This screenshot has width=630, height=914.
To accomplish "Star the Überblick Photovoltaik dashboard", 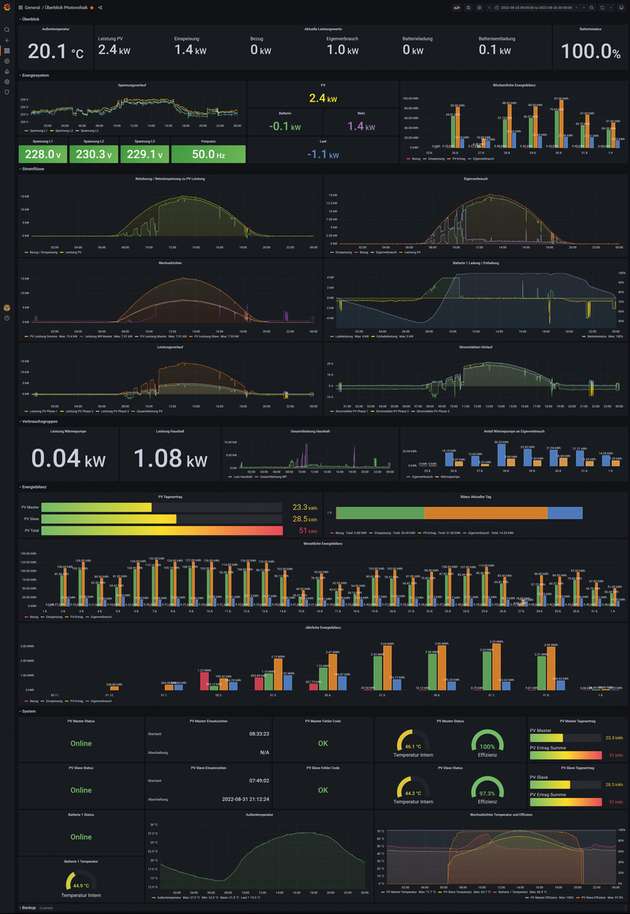I will [x=92, y=7].
